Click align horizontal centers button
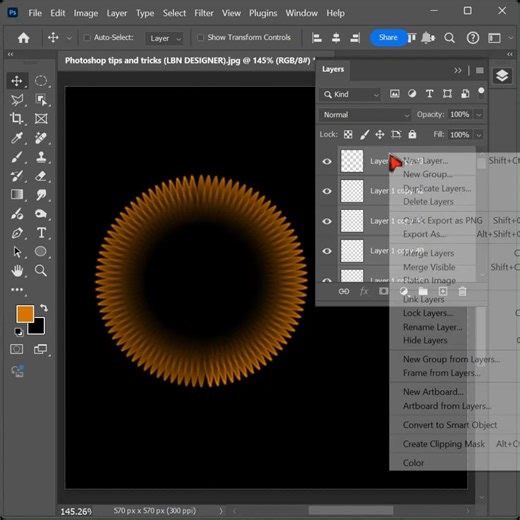This screenshot has width=520, height=520. (336, 38)
